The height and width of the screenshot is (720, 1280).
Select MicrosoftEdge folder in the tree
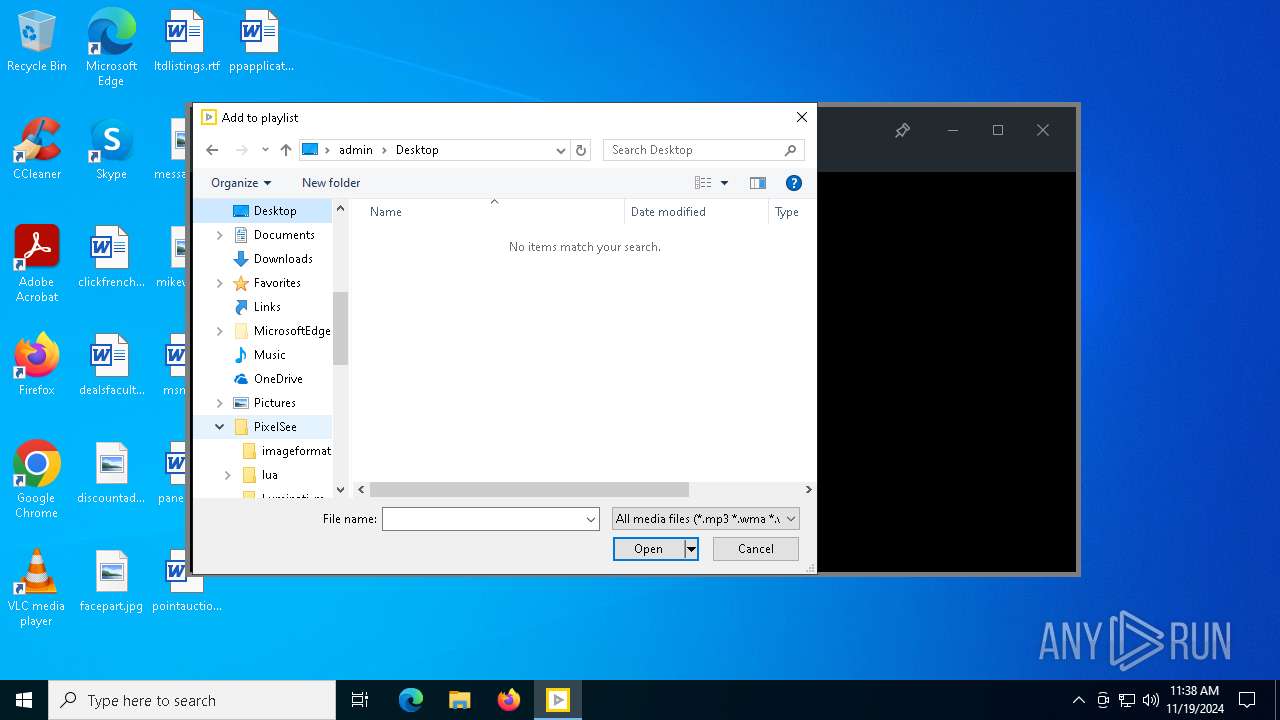click(292, 331)
